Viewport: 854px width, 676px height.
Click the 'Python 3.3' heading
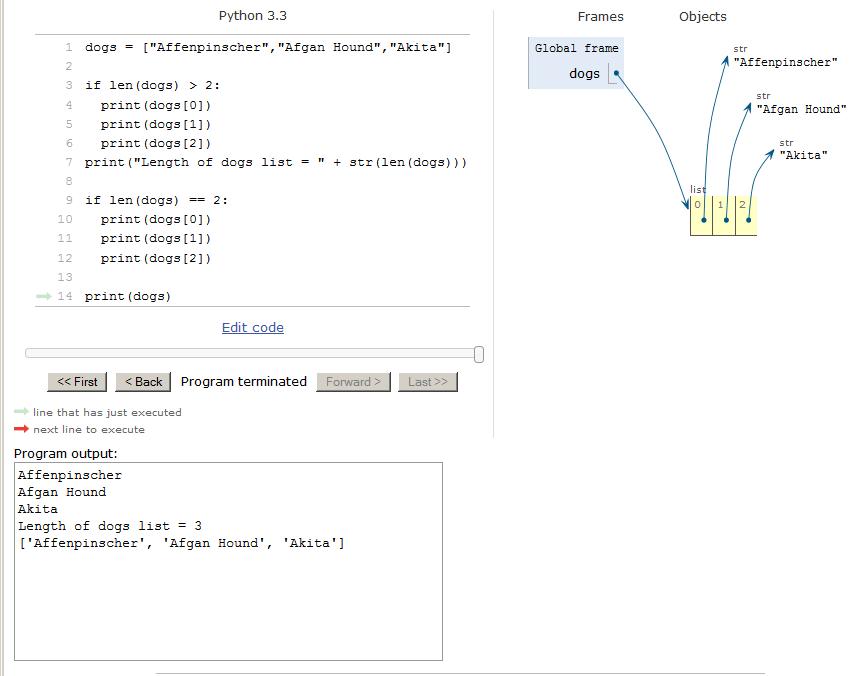(253, 16)
